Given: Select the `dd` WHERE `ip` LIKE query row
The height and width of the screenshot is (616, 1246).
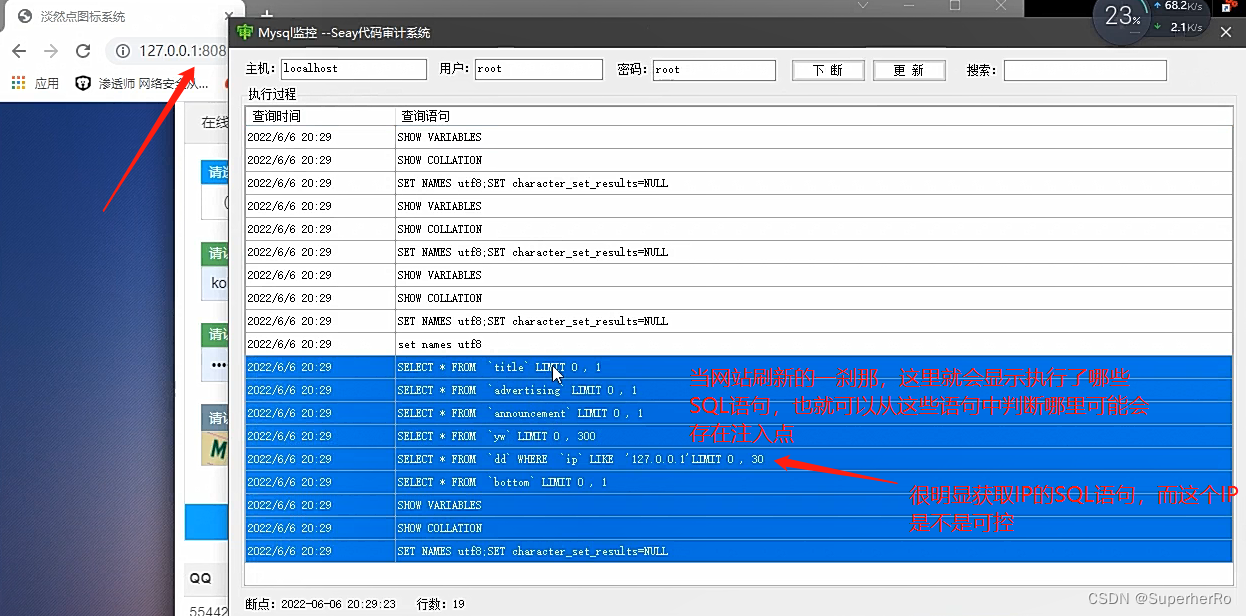Looking at the screenshot, I should coord(739,459).
